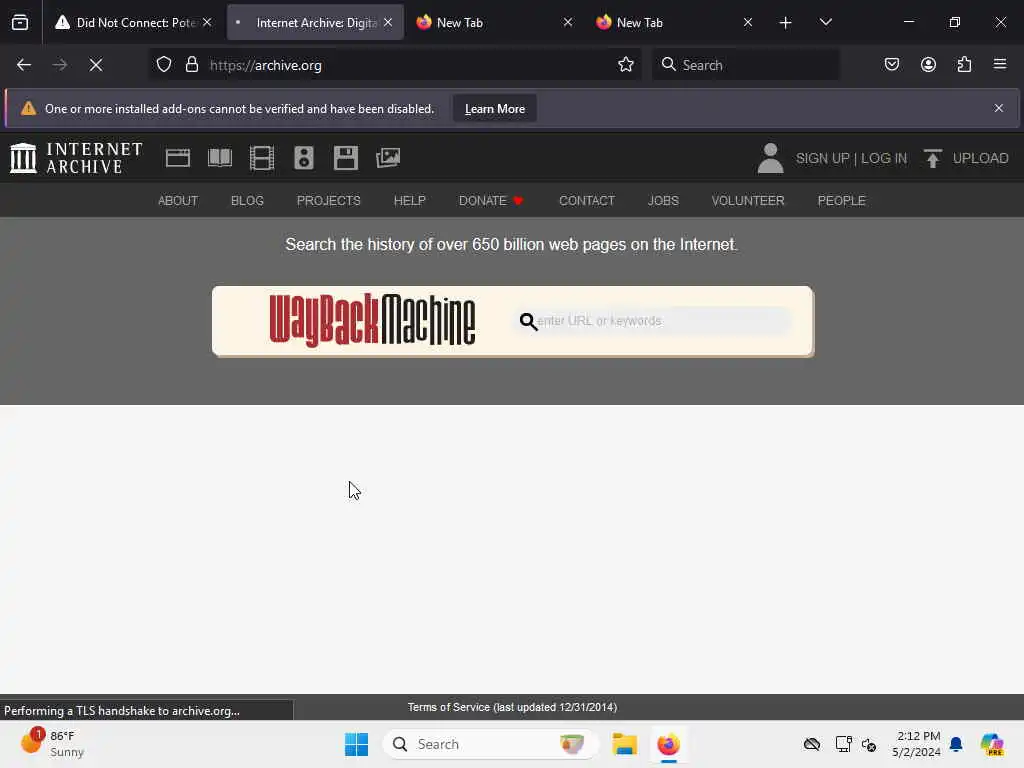Click the Wayback Machine logo
Viewport: 1024px width, 768px height.
[x=372, y=320]
